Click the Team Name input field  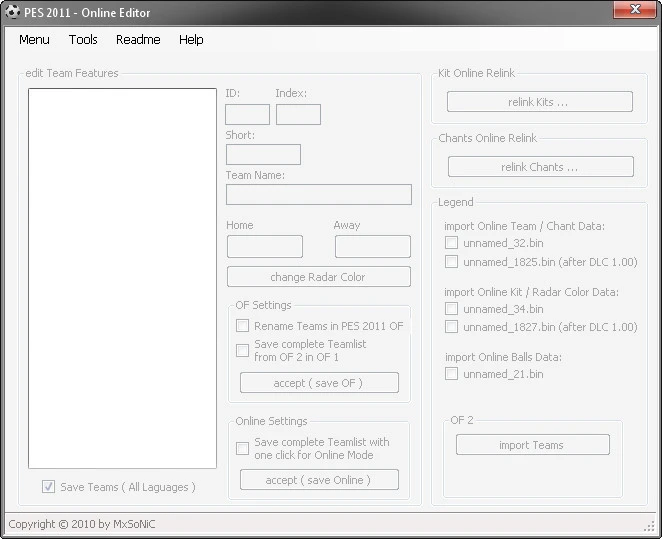tap(319, 195)
